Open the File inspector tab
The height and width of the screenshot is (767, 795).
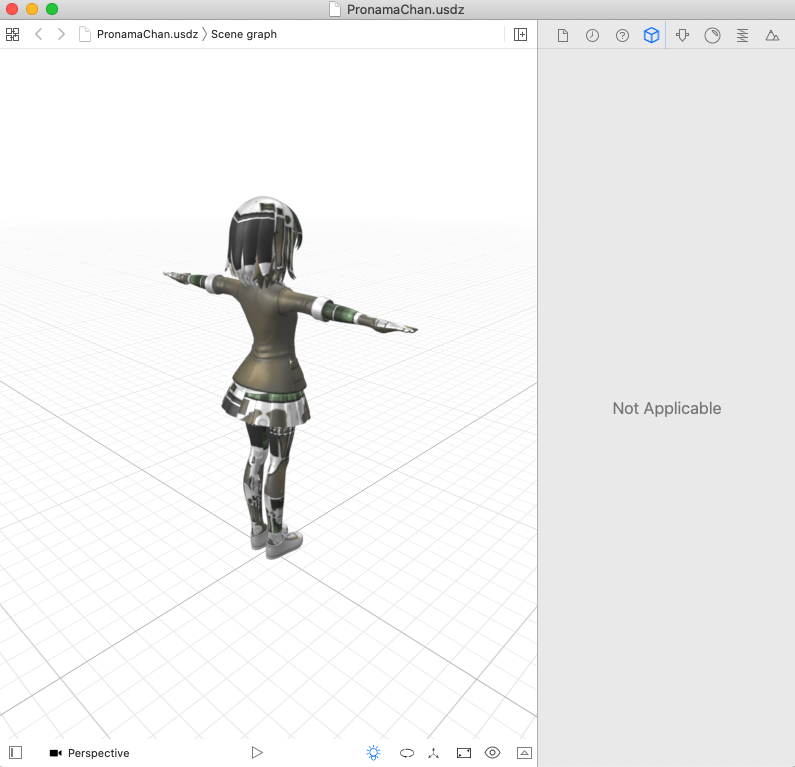(563, 35)
